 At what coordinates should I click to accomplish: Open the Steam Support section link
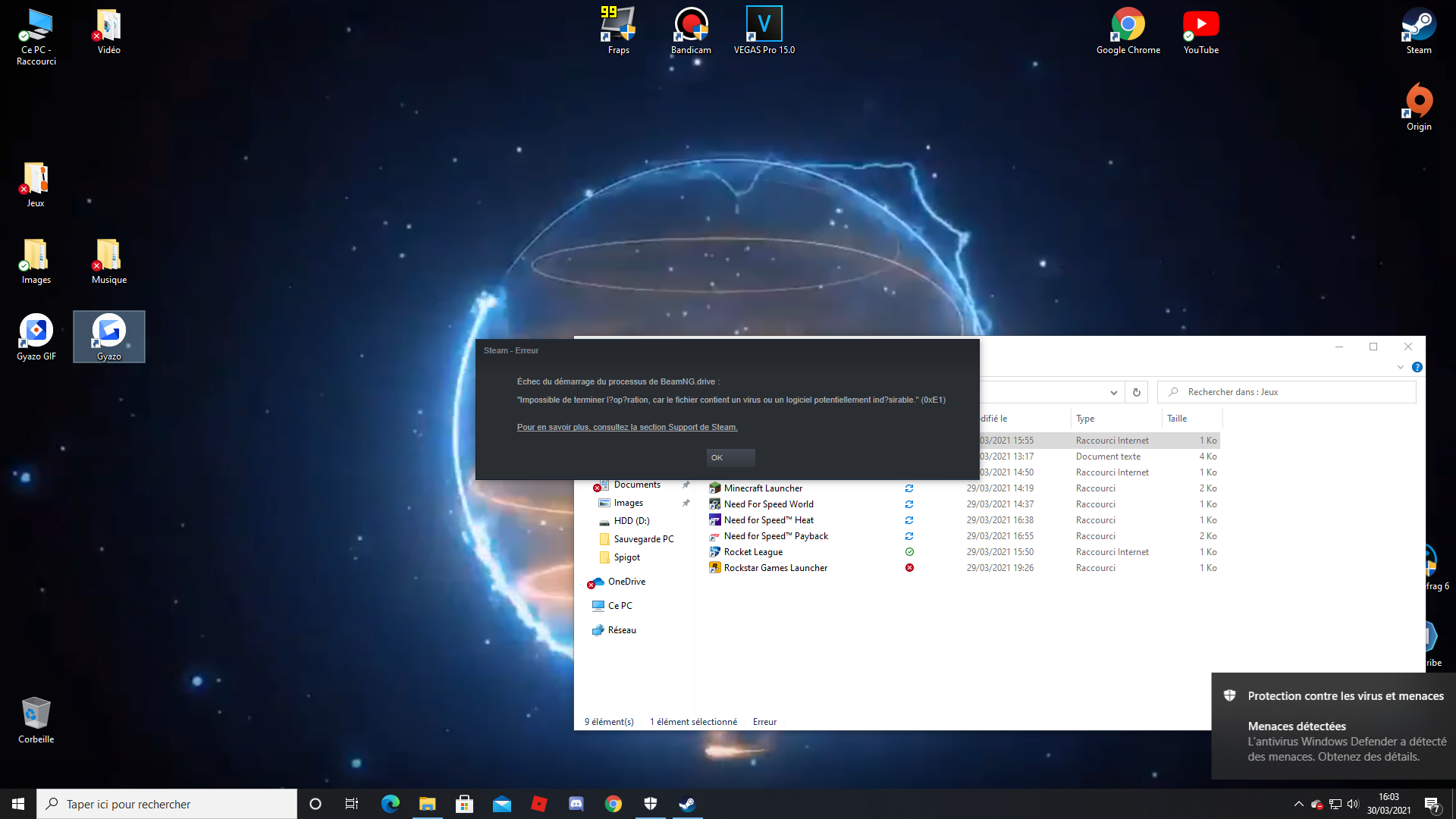pyautogui.click(x=627, y=427)
